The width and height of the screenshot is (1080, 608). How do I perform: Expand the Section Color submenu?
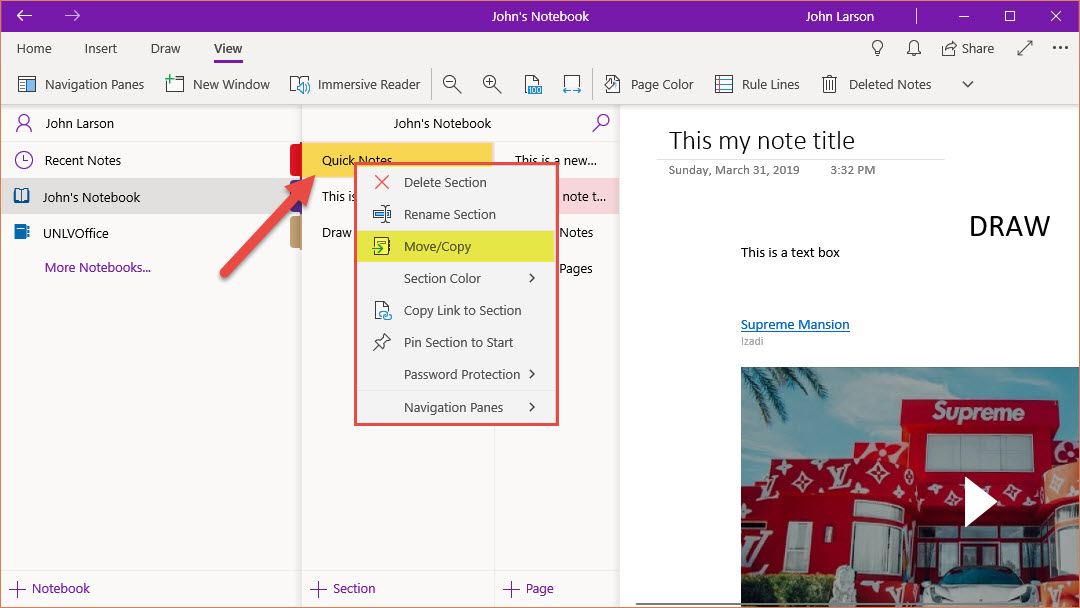click(x=456, y=278)
